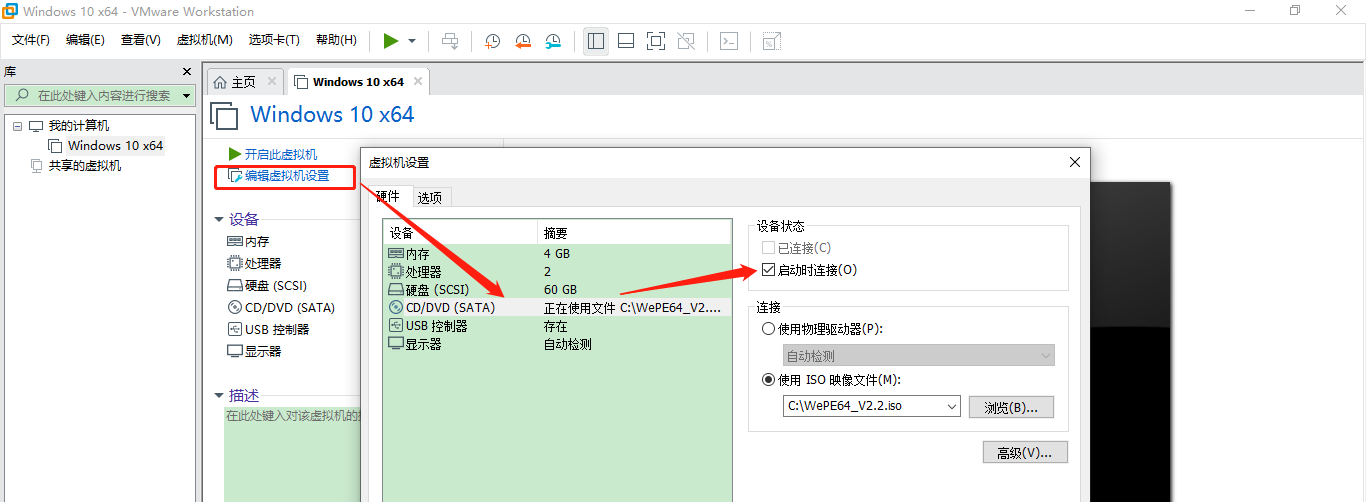Viewport: 1366px width, 502px height.
Task: Click the 设备 column header
Action: point(460,233)
